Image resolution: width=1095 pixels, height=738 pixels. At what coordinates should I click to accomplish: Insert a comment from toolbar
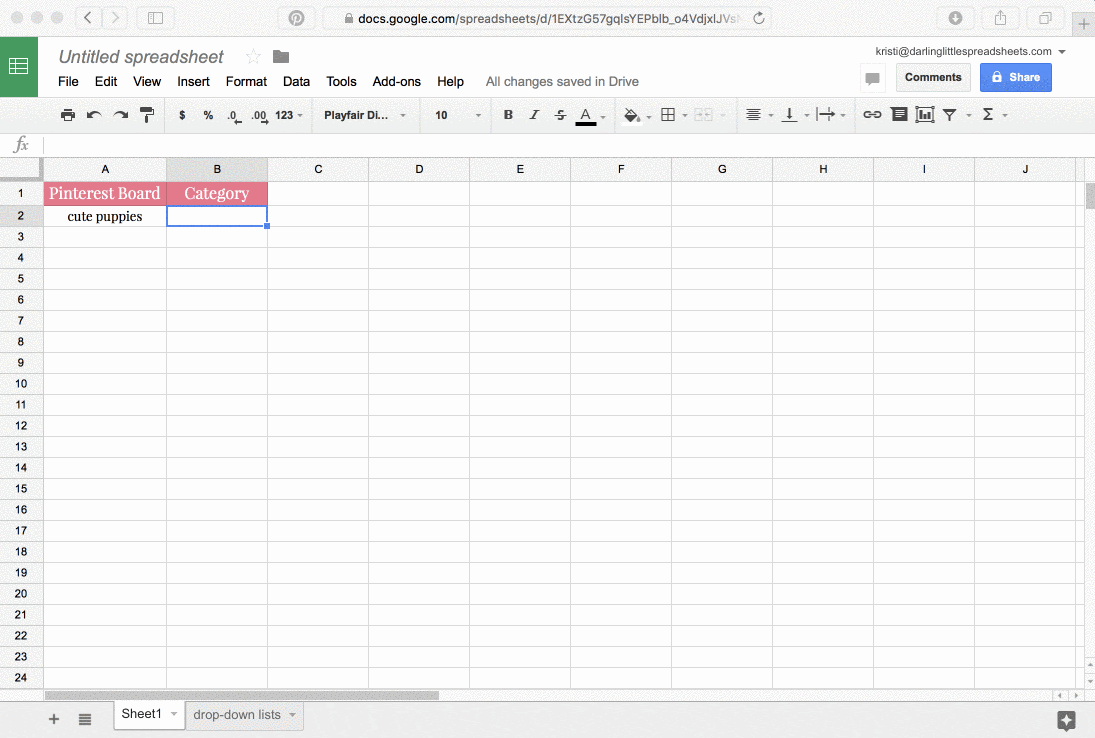tap(899, 115)
